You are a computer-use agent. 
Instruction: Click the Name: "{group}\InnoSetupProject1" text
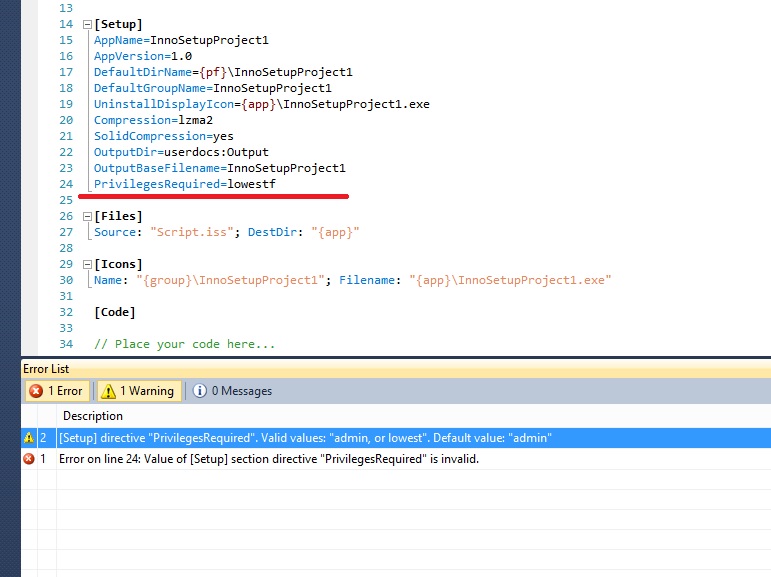coord(209,280)
